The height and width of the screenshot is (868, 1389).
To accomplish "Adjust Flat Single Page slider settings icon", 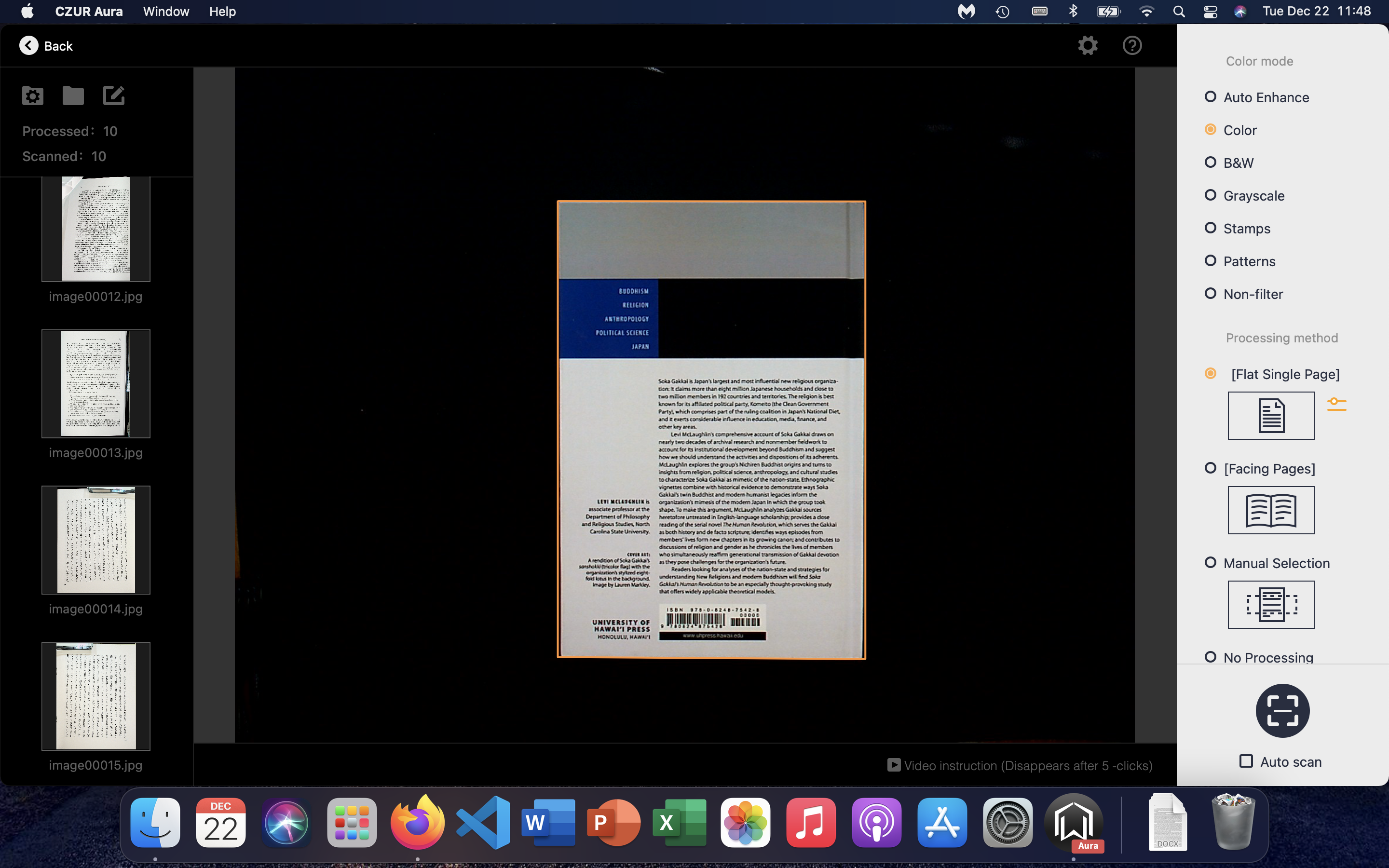I will [x=1336, y=404].
